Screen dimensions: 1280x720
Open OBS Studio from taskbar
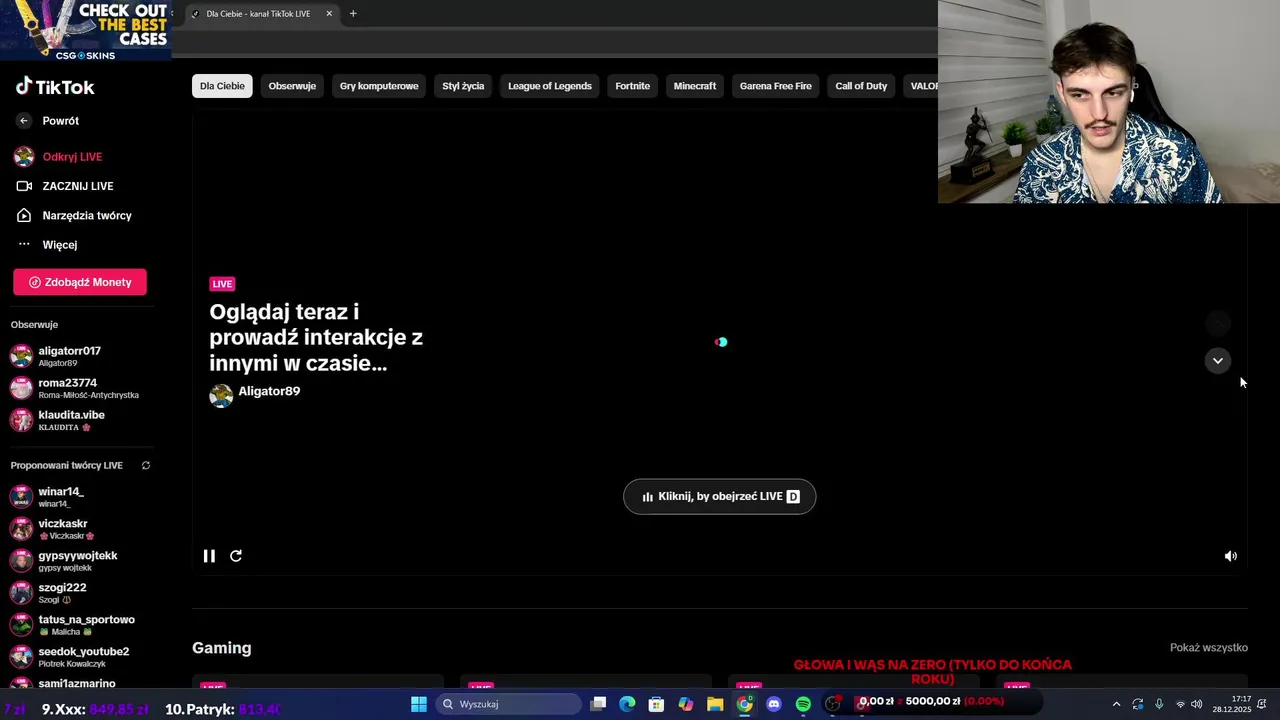(832, 704)
